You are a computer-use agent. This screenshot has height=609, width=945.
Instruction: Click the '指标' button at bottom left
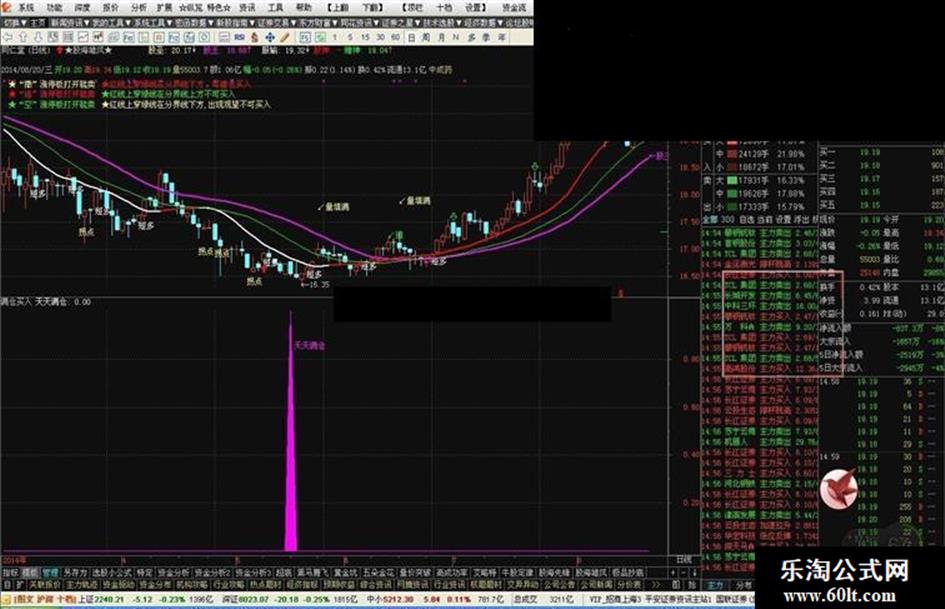[10, 572]
